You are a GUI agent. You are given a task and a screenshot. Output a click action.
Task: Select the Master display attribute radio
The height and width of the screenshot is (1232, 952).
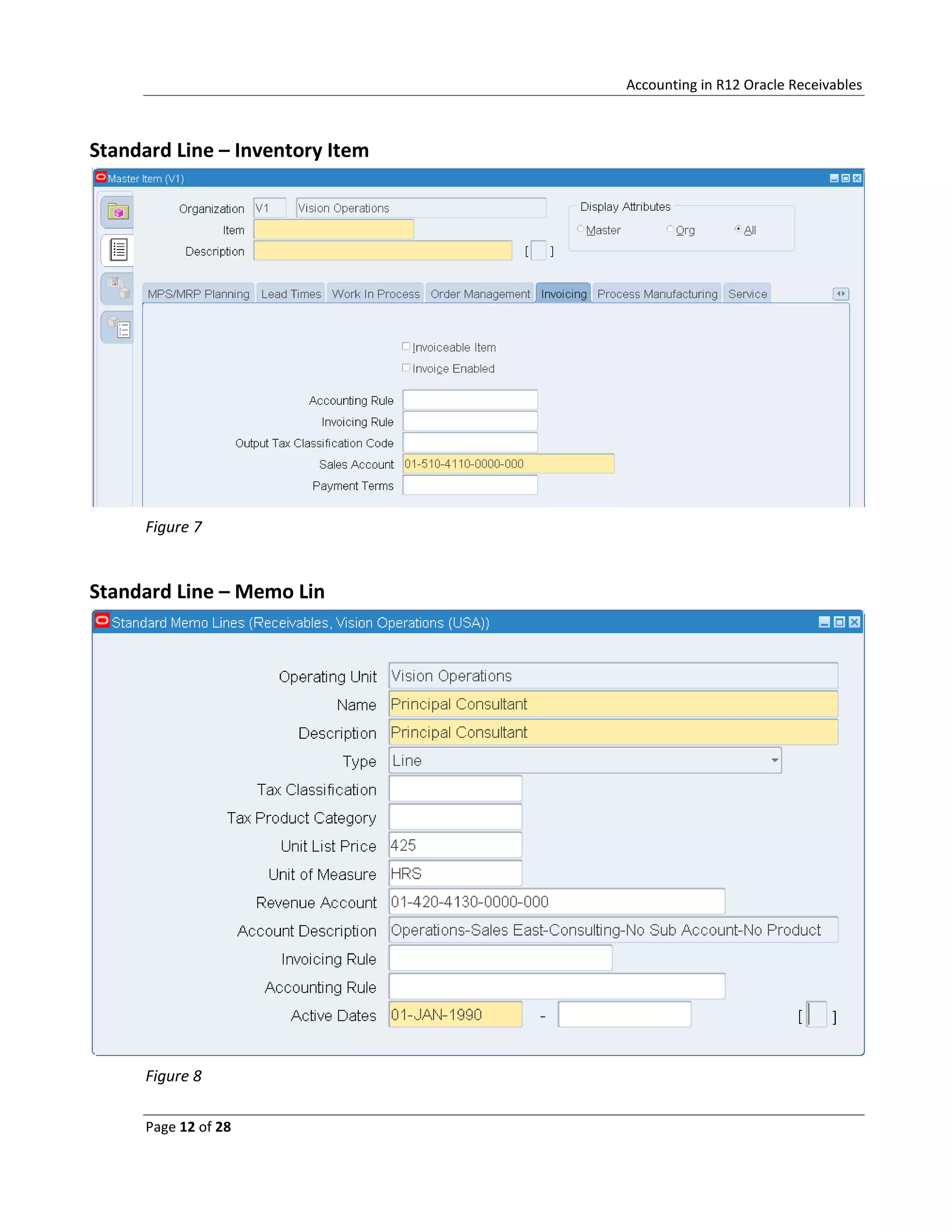[x=580, y=229]
